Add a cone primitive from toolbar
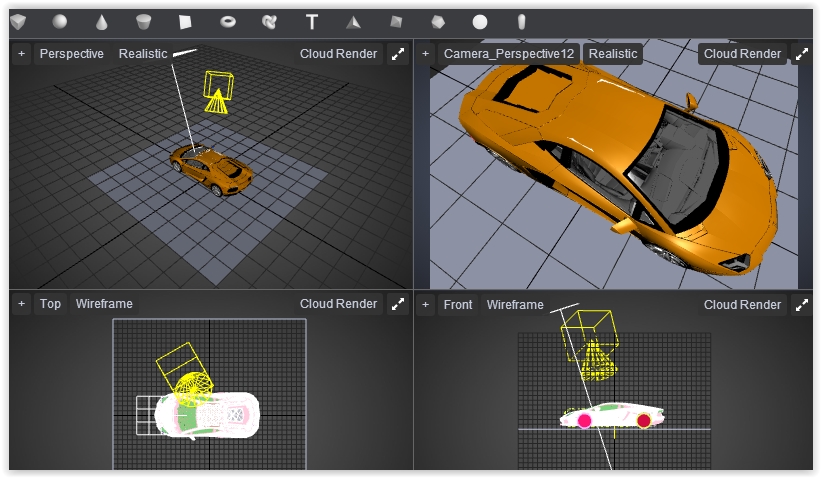821x478 pixels. pos(102,21)
